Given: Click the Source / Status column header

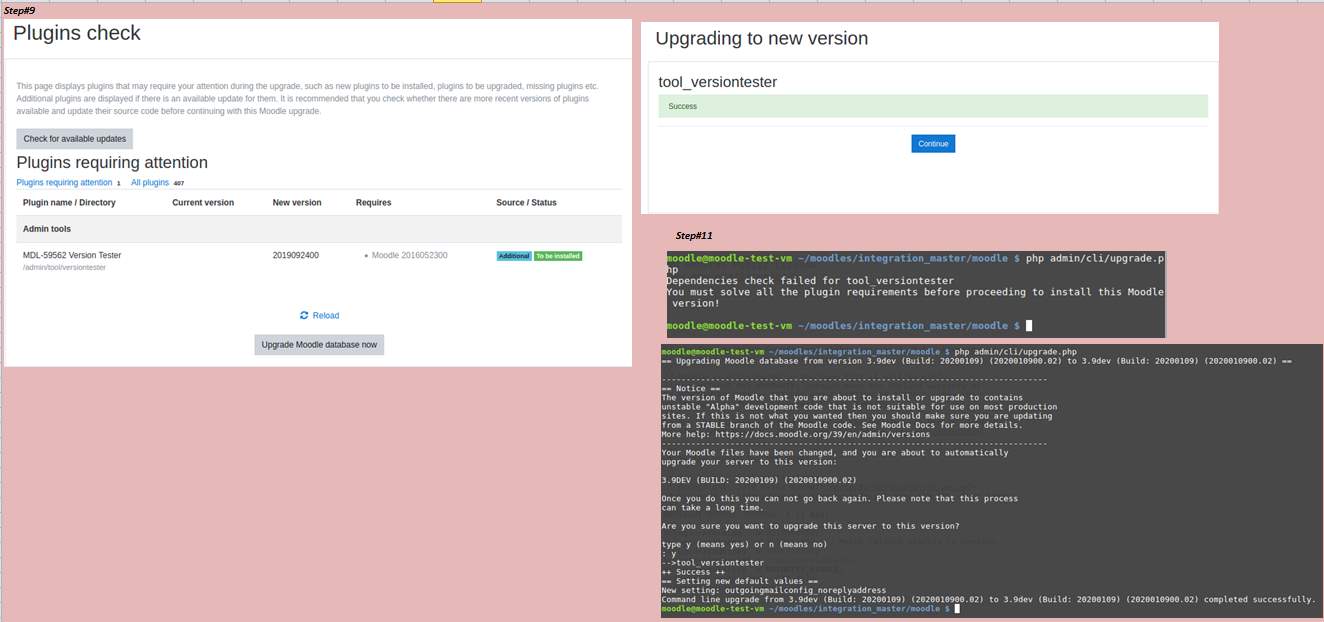Looking at the screenshot, I should pos(526,202).
